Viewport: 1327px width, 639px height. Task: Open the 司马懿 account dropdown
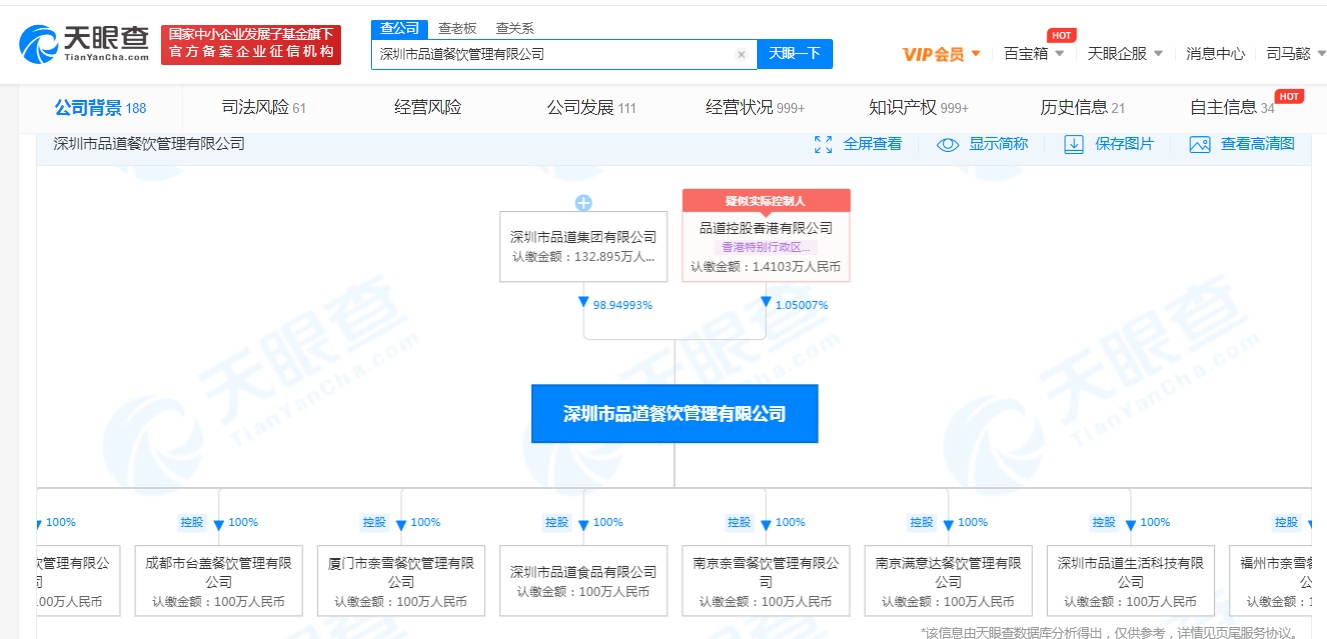tap(1296, 54)
